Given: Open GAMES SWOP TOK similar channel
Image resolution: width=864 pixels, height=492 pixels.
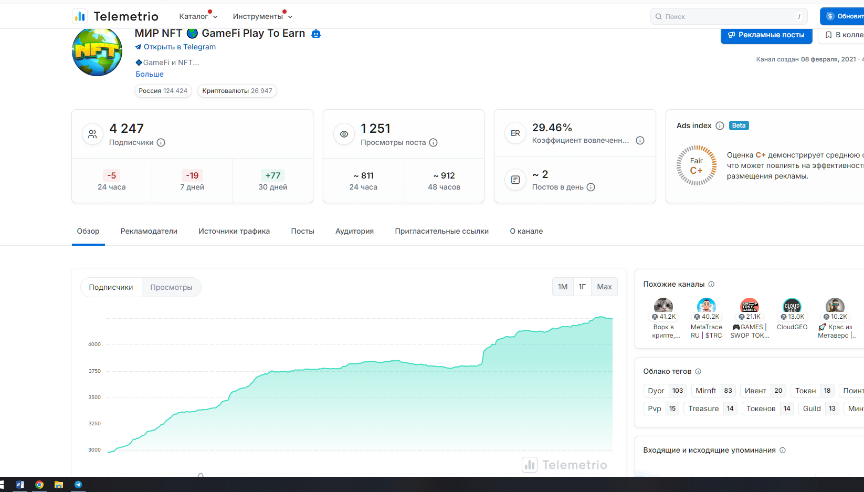Looking at the screenshot, I should click(x=749, y=318).
